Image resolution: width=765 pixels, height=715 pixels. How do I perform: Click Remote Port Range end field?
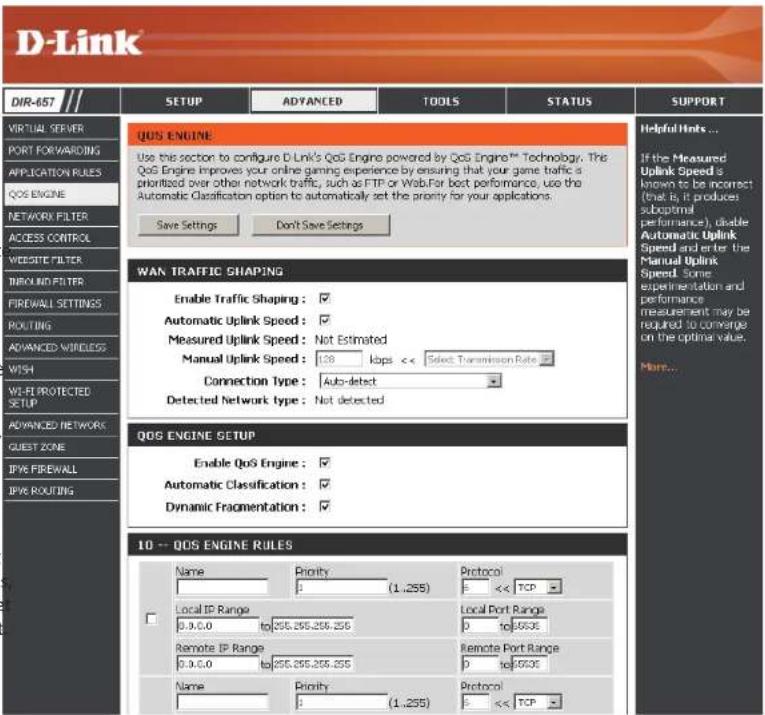[x=530, y=664]
